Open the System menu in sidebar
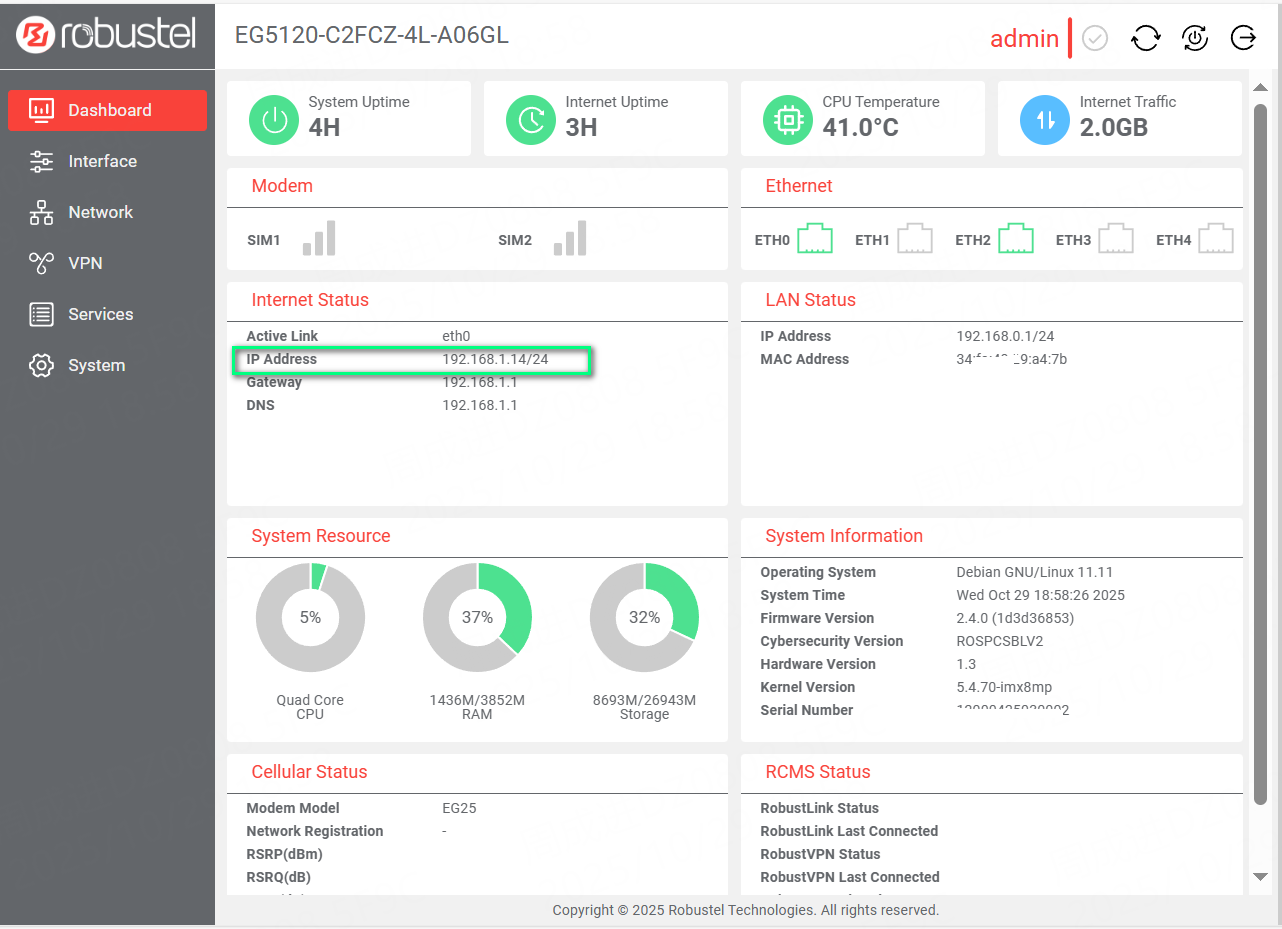Image resolution: width=1282 pixels, height=929 pixels. coord(96,365)
